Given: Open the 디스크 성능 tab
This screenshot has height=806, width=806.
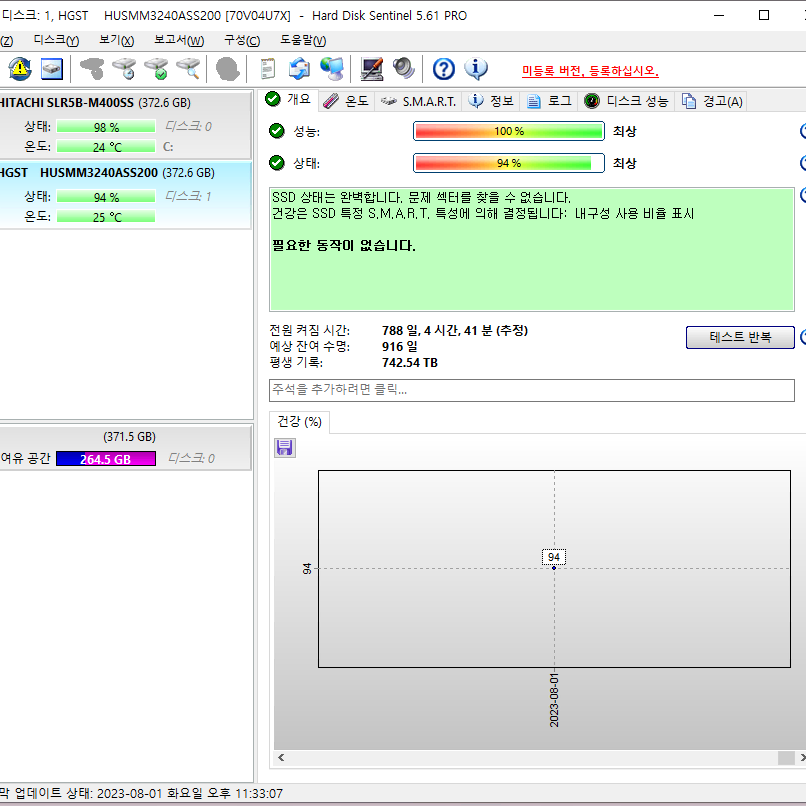Looking at the screenshot, I should pos(626,101).
